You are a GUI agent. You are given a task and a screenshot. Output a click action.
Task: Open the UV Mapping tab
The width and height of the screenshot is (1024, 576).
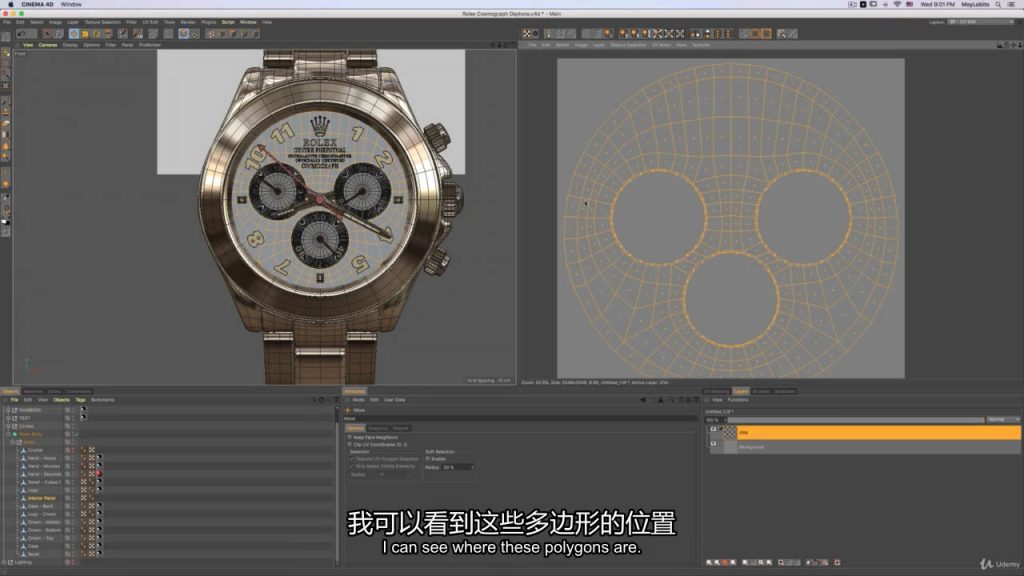[716, 391]
